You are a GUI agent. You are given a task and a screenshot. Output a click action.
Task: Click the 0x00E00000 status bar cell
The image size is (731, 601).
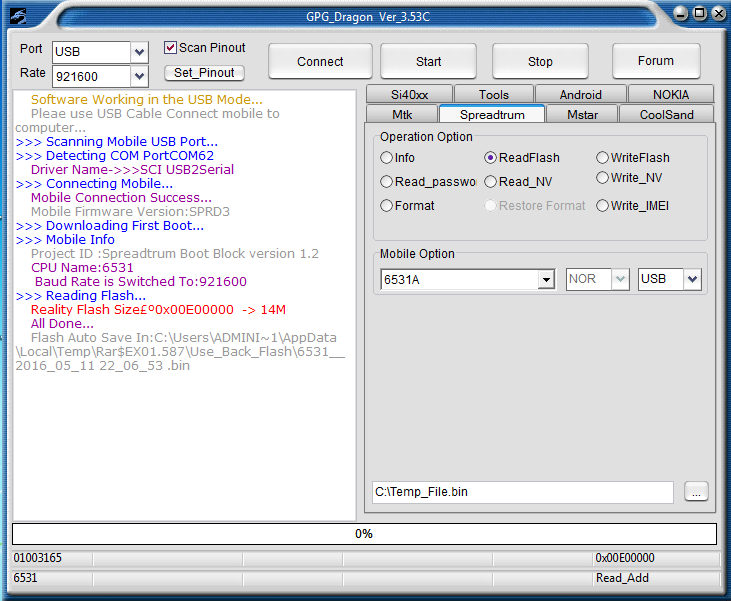[656, 558]
